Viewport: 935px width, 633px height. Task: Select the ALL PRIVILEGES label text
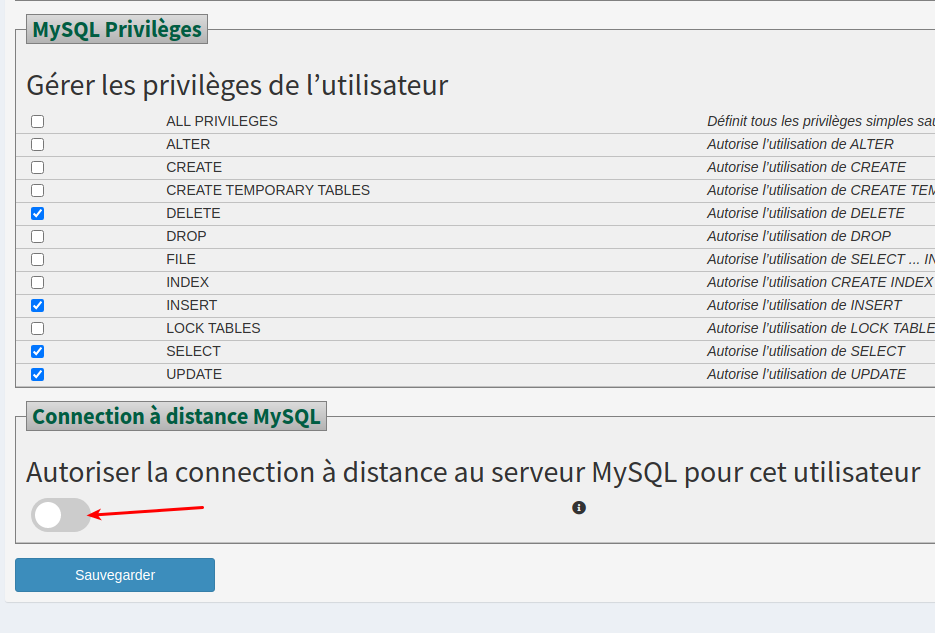[222, 122]
